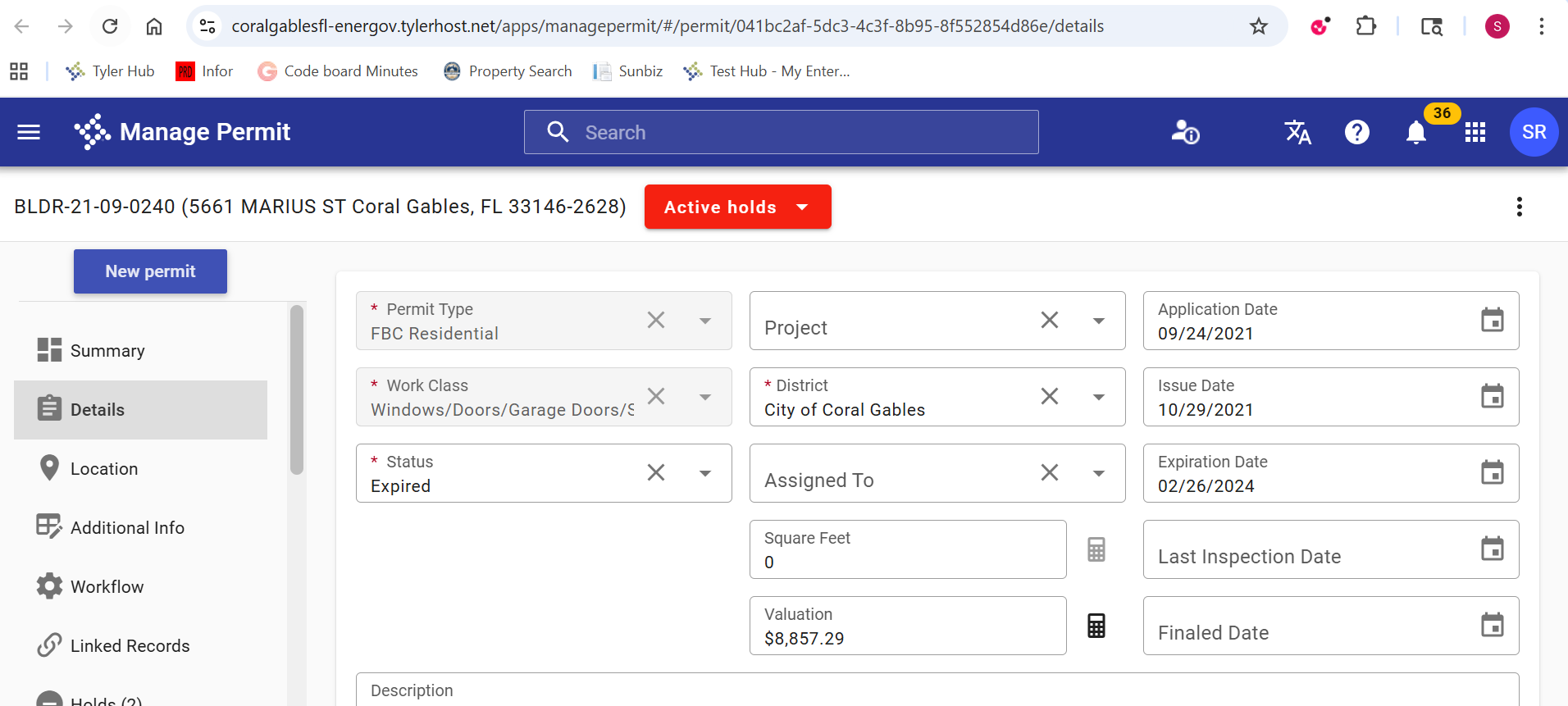1568x706 pixels.
Task: Go to the Workflow section
Action: [x=107, y=586]
